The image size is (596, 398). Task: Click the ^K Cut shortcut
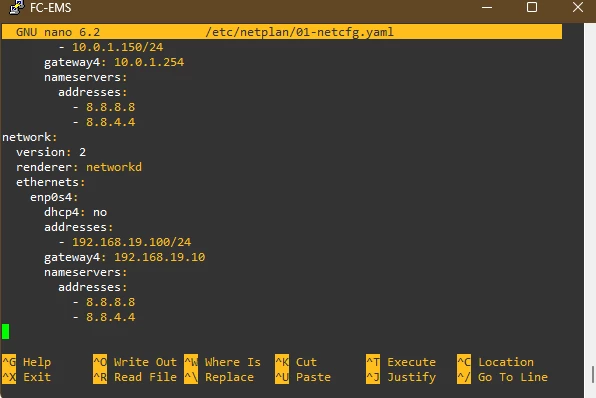296,362
